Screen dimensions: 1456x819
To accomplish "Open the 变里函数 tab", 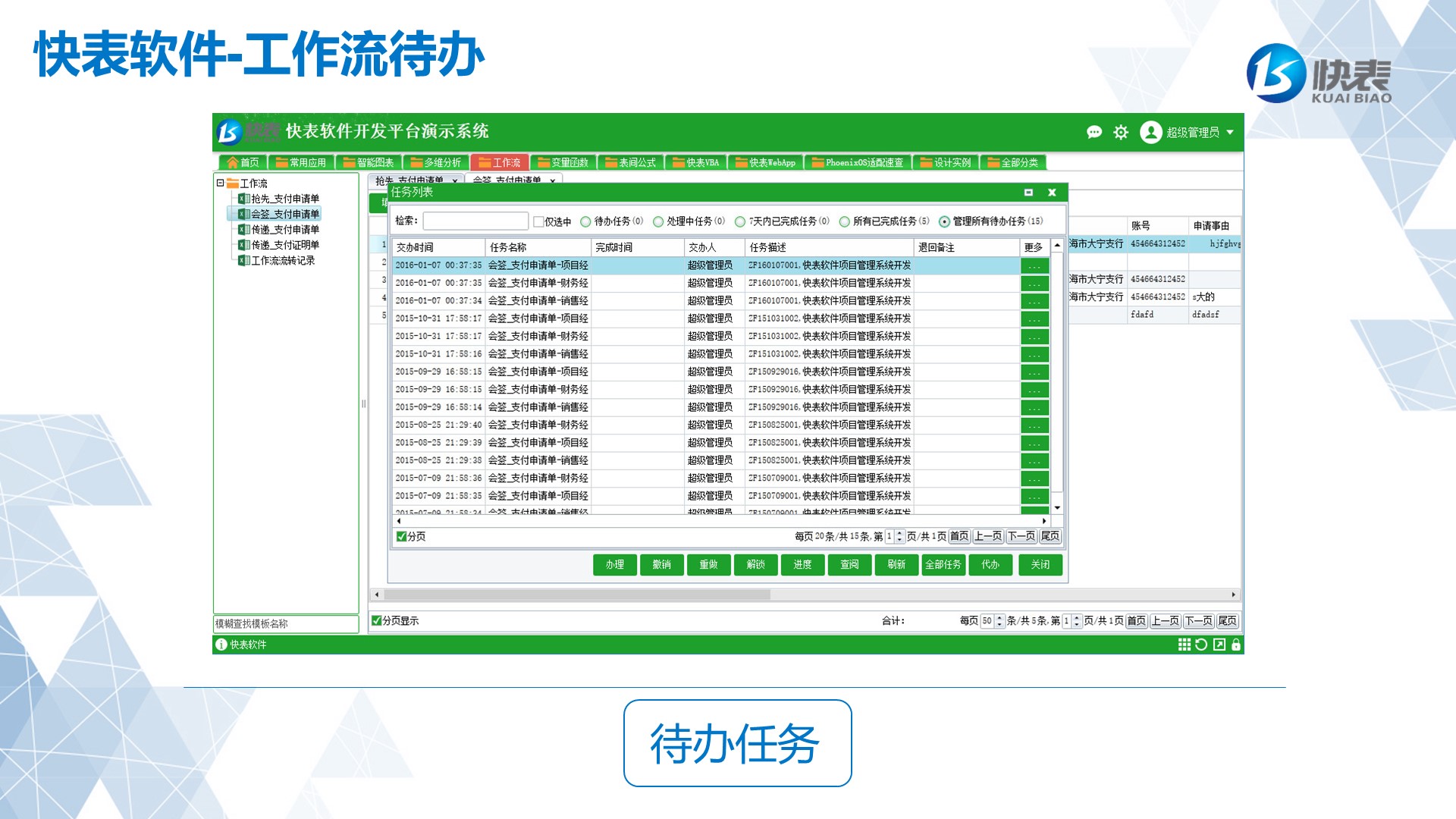I will (x=563, y=162).
